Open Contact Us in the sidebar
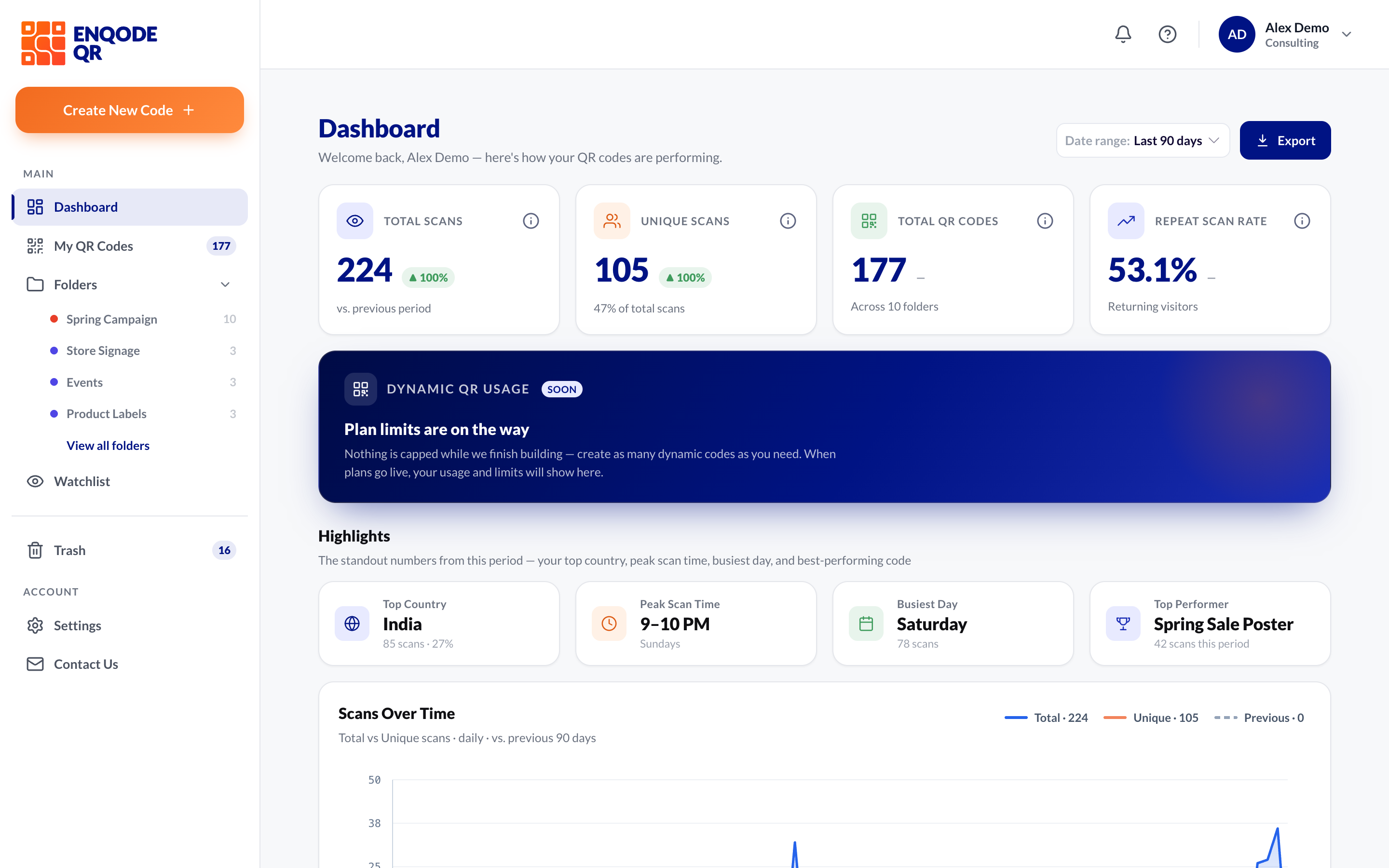Image resolution: width=1389 pixels, height=868 pixels. pos(130,664)
